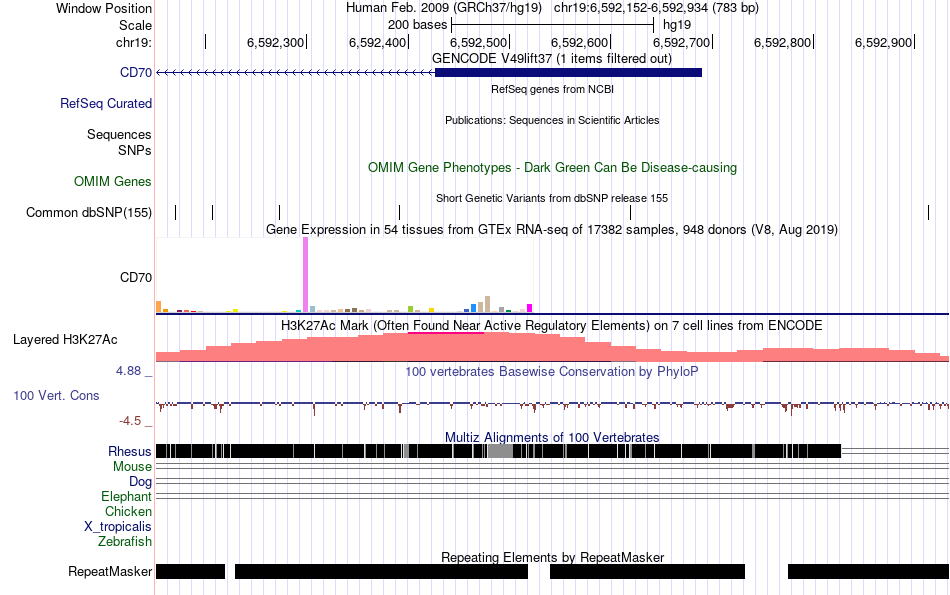Click the Rhesus alignment row label
Viewport: 950px width, 595px height.
[x=130, y=451]
